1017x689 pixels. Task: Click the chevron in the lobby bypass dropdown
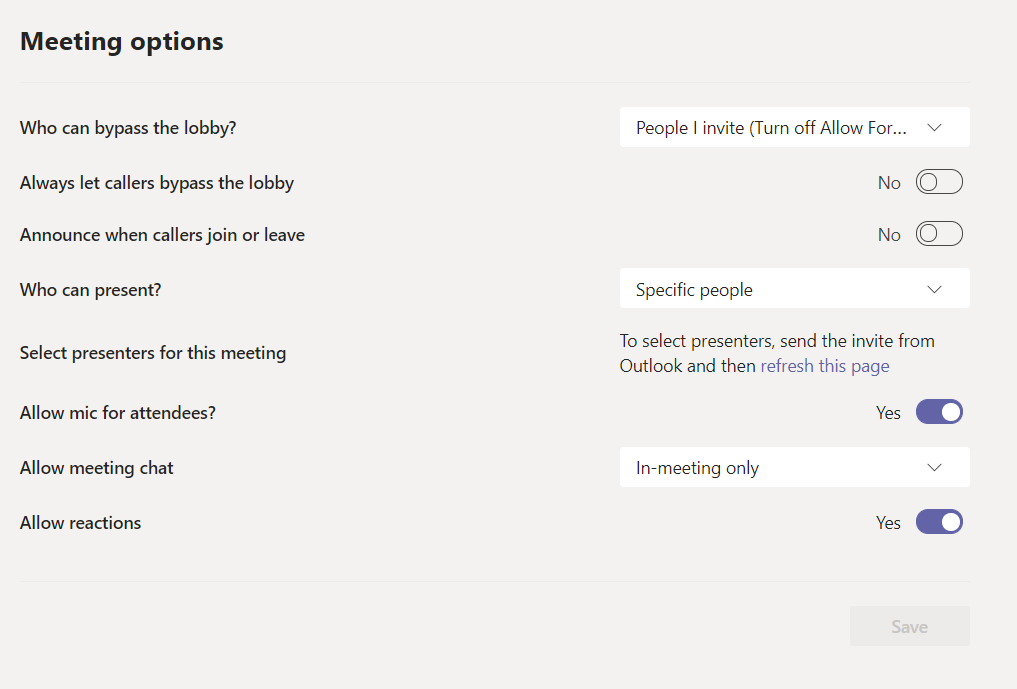(935, 128)
